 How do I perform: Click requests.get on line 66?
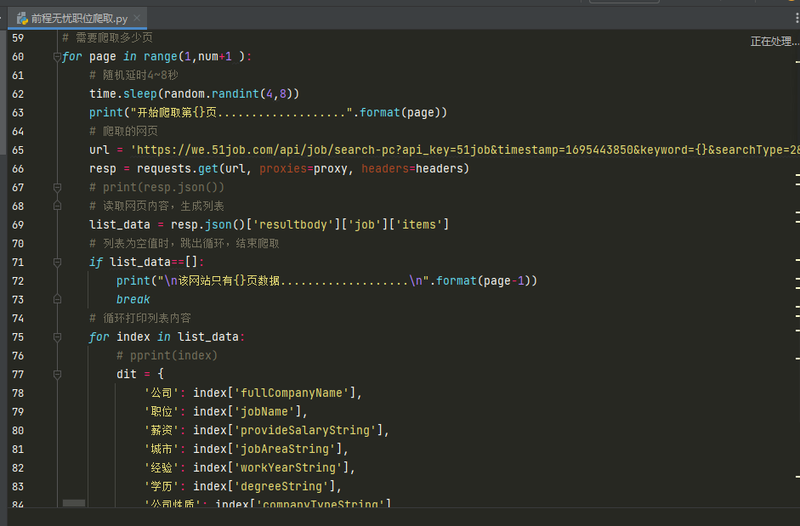click(x=178, y=169)
